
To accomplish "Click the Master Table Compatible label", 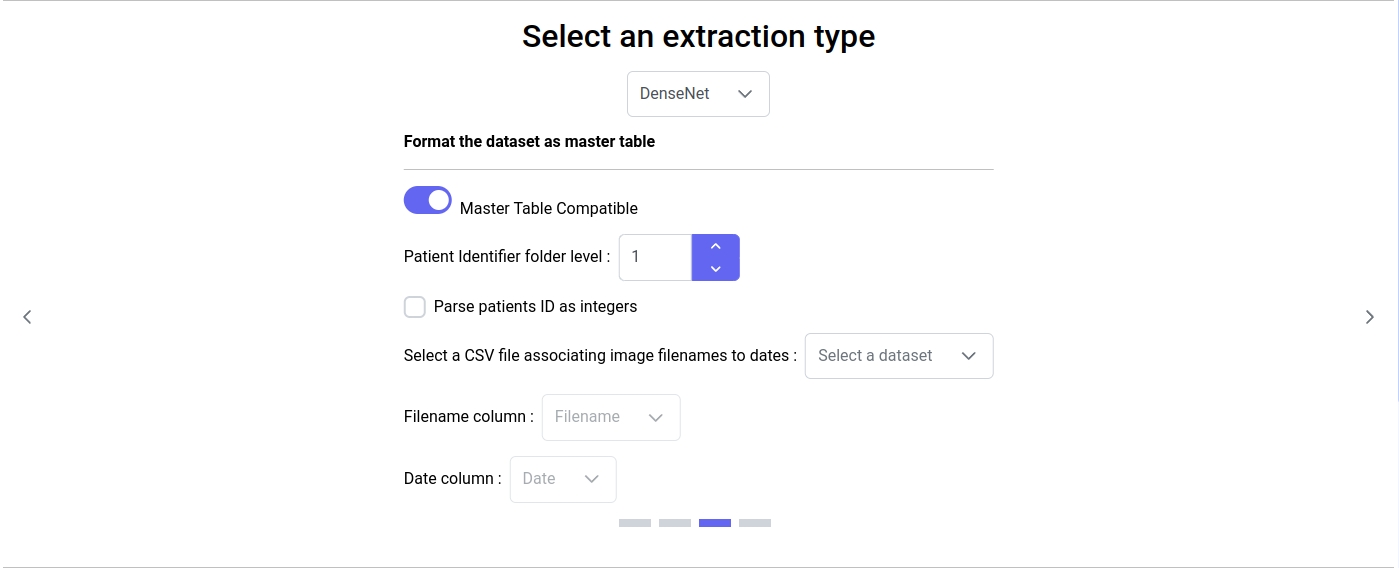I will [x=549, y=209].
